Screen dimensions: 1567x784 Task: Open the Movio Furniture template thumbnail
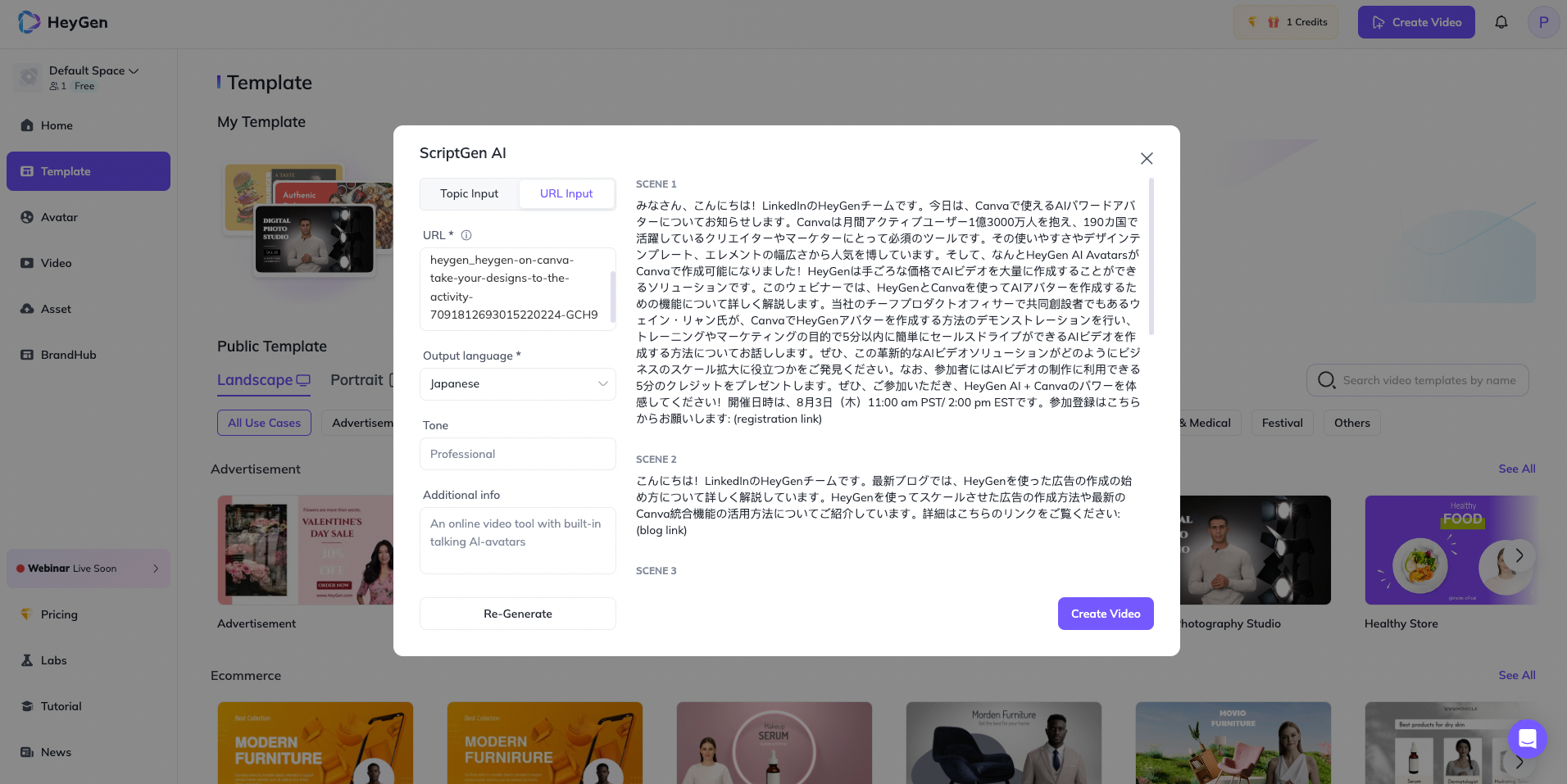pyautogui.click(x=1233, y=743)
